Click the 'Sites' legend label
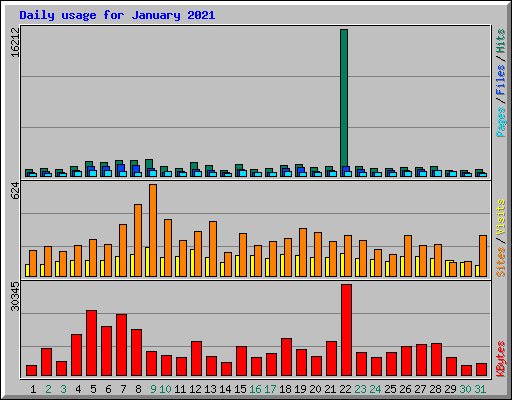The height and width of the screenshot is (400, 512). pos(500,262)
